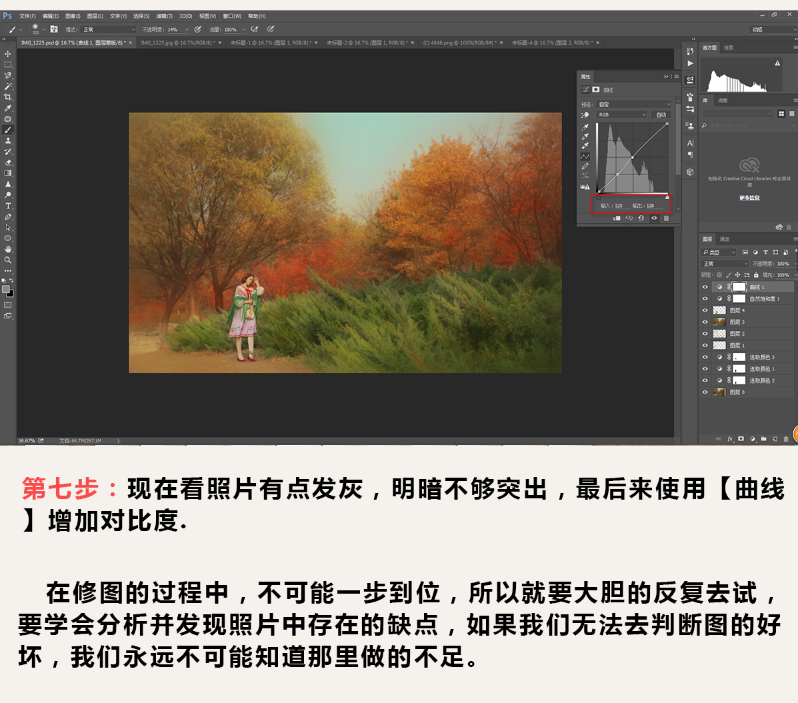The image size is (798, 703).
Task: Select the Horizontal Type tool
Action: pyautogui.click(x=8, y=206)
